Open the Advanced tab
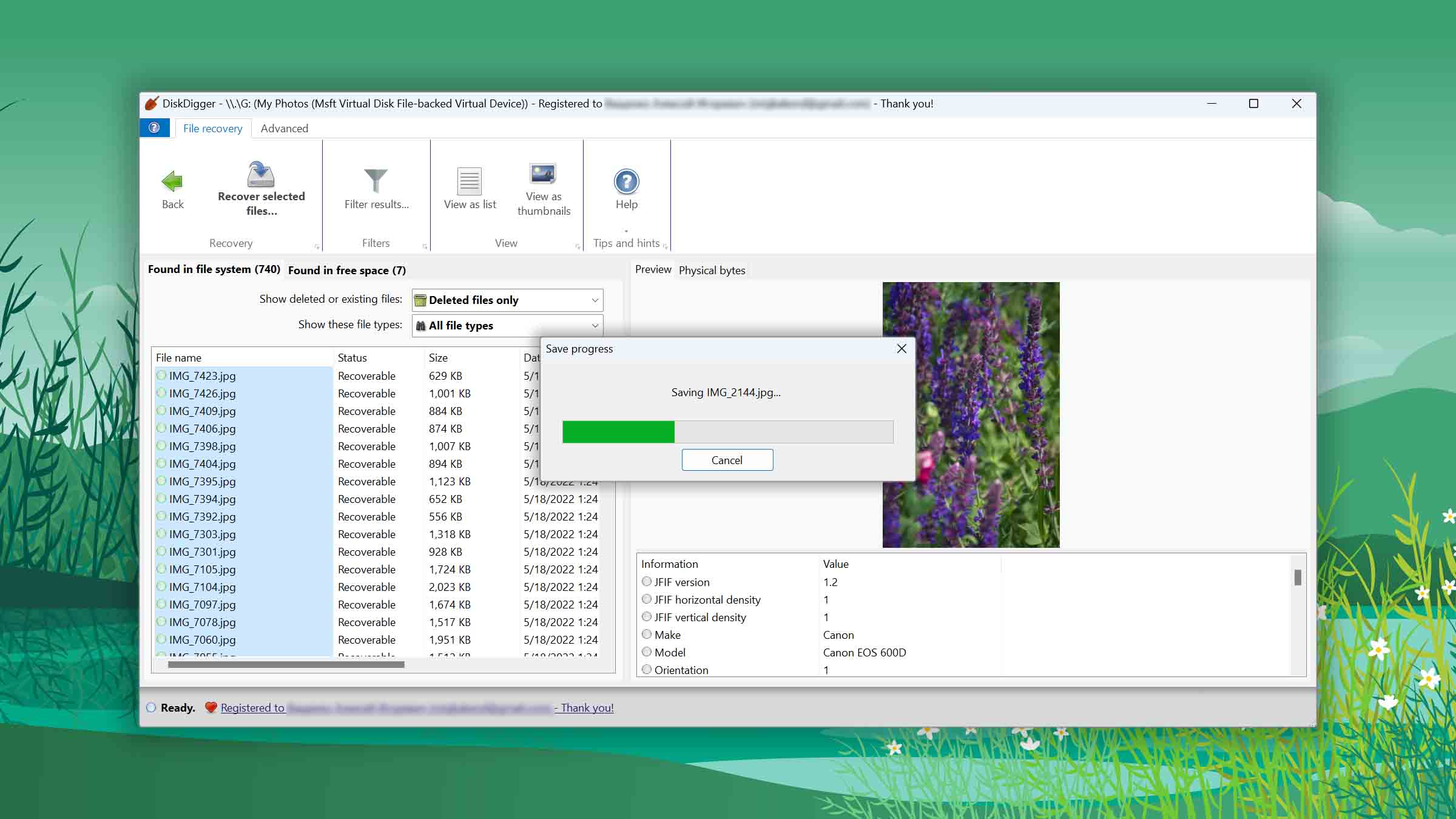 tap(284, 128)
